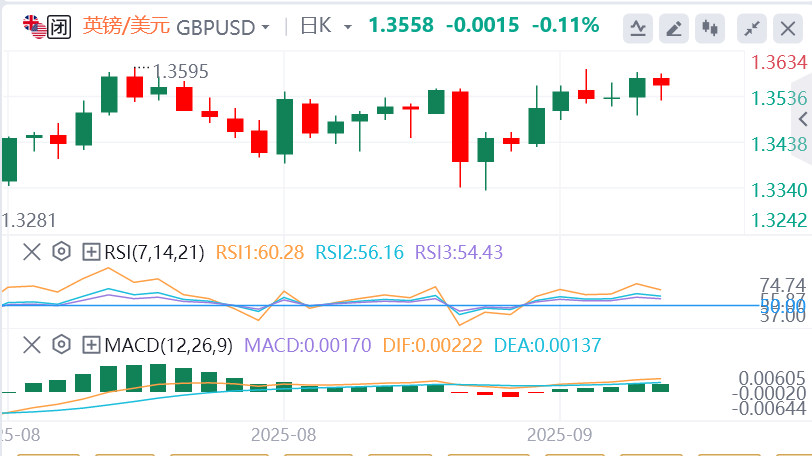Click the tall red candlestick in late August
Image resolution: width=812 pixels, height=456 pixels.
pyautogui.click(x=460, y=126)
